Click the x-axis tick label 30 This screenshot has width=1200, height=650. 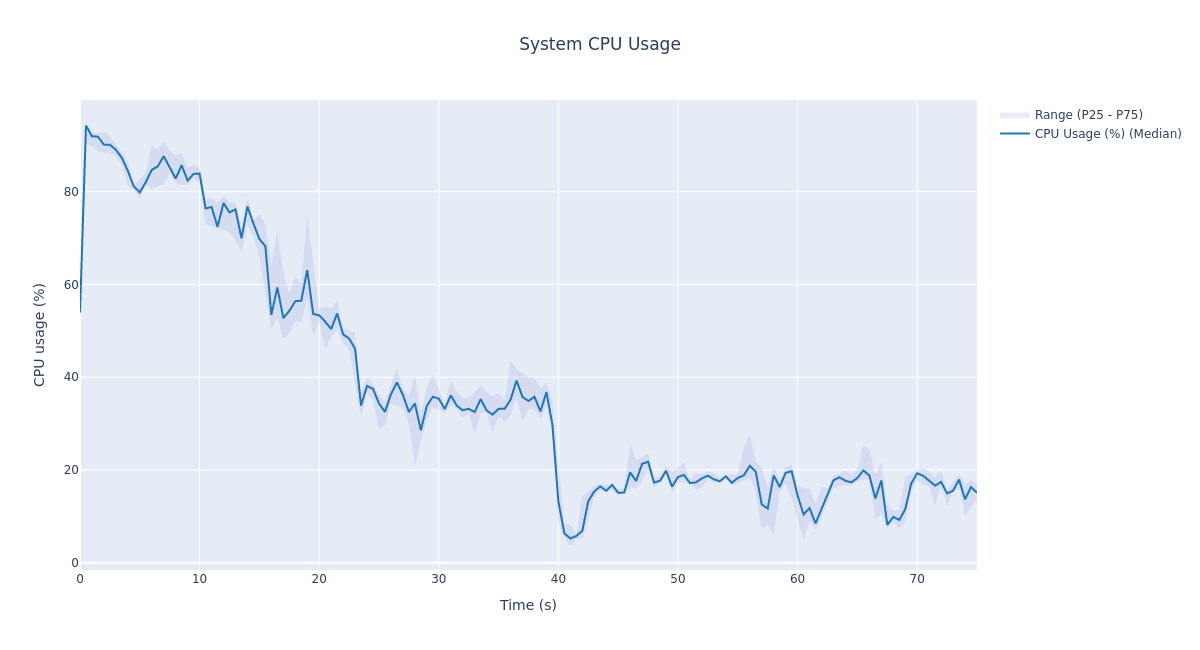pos(439,579)
